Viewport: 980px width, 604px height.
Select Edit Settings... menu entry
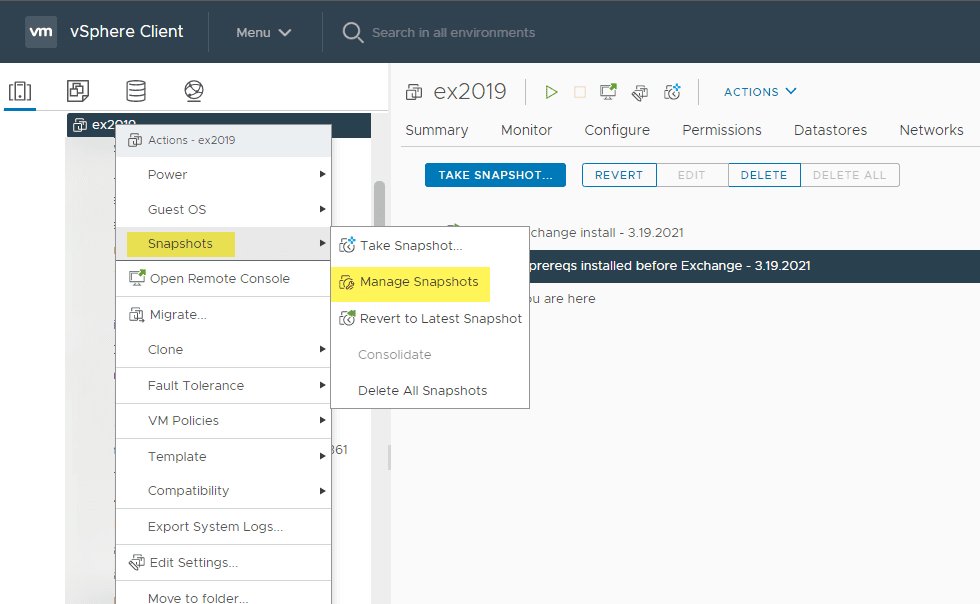coord(223,563)
